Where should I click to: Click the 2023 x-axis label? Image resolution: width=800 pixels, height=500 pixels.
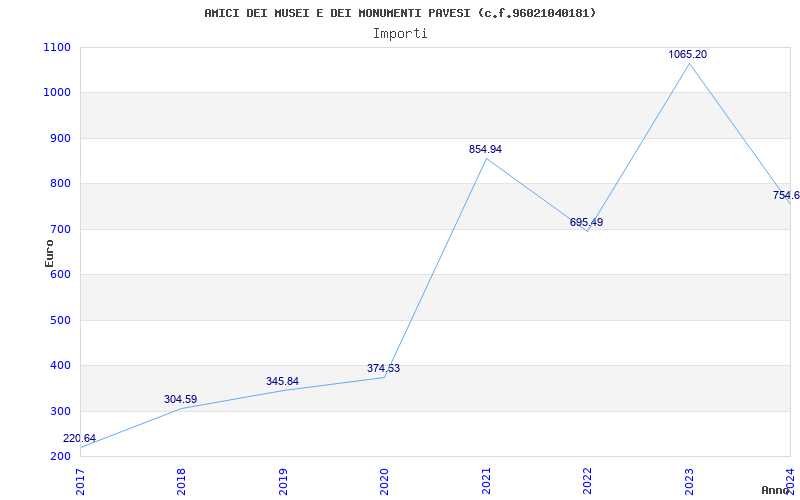pyautogui.click(x=689, y=482)
